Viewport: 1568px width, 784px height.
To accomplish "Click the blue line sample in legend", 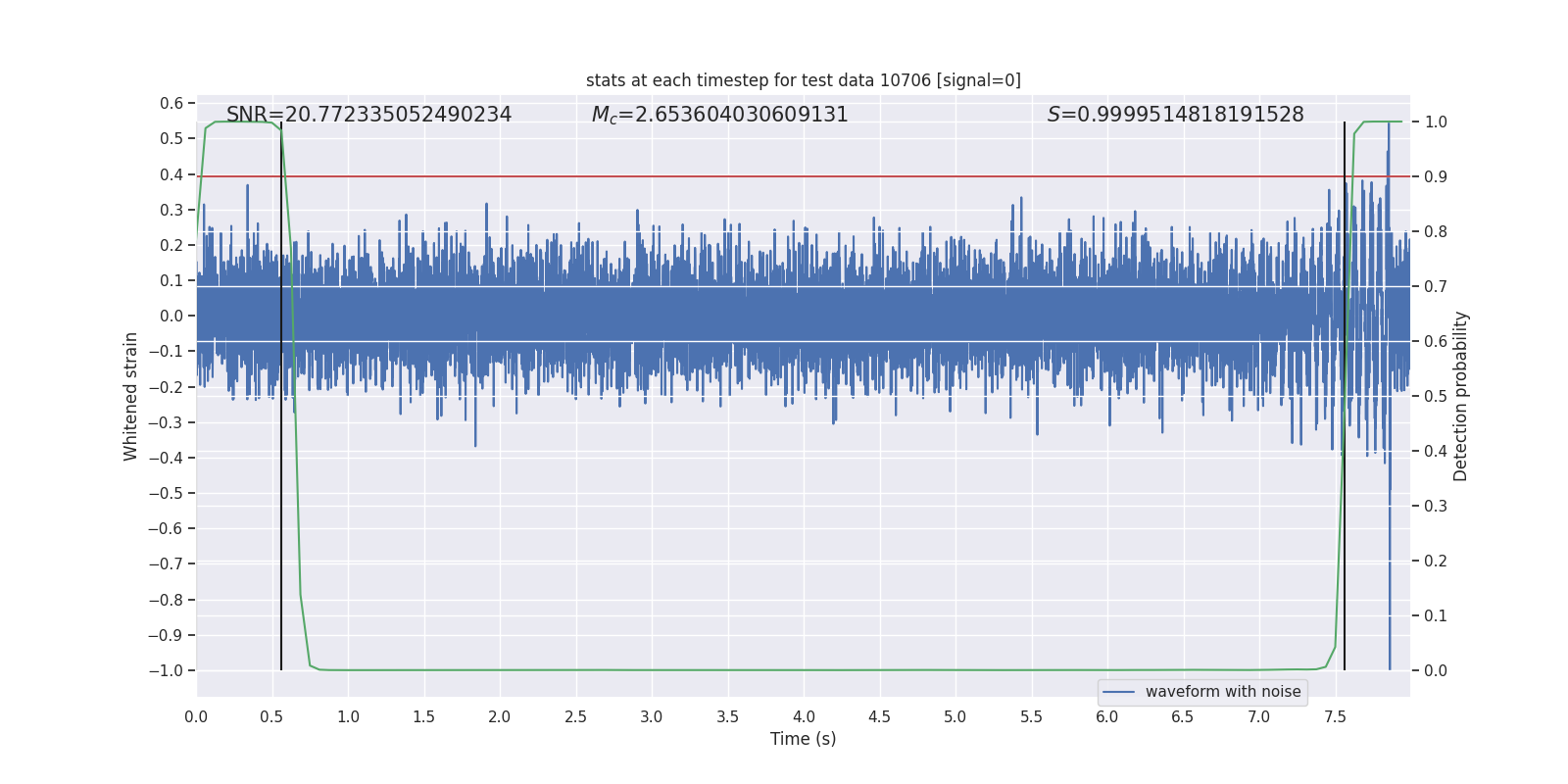I will click(1118, 692).
